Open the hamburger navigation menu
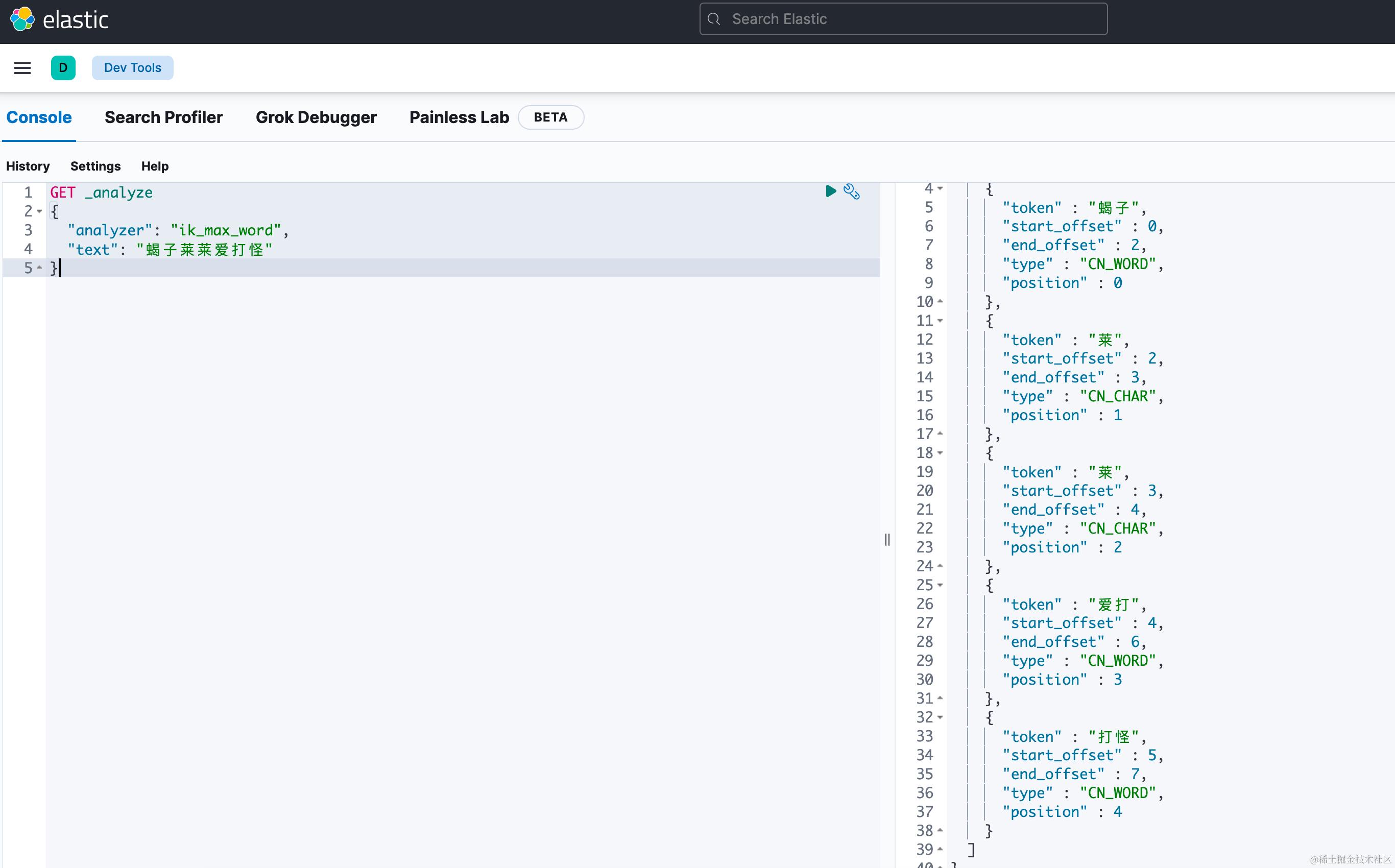Image resolution: width=1395 pixels, height=868 pixels. click(x=22, y=68)
